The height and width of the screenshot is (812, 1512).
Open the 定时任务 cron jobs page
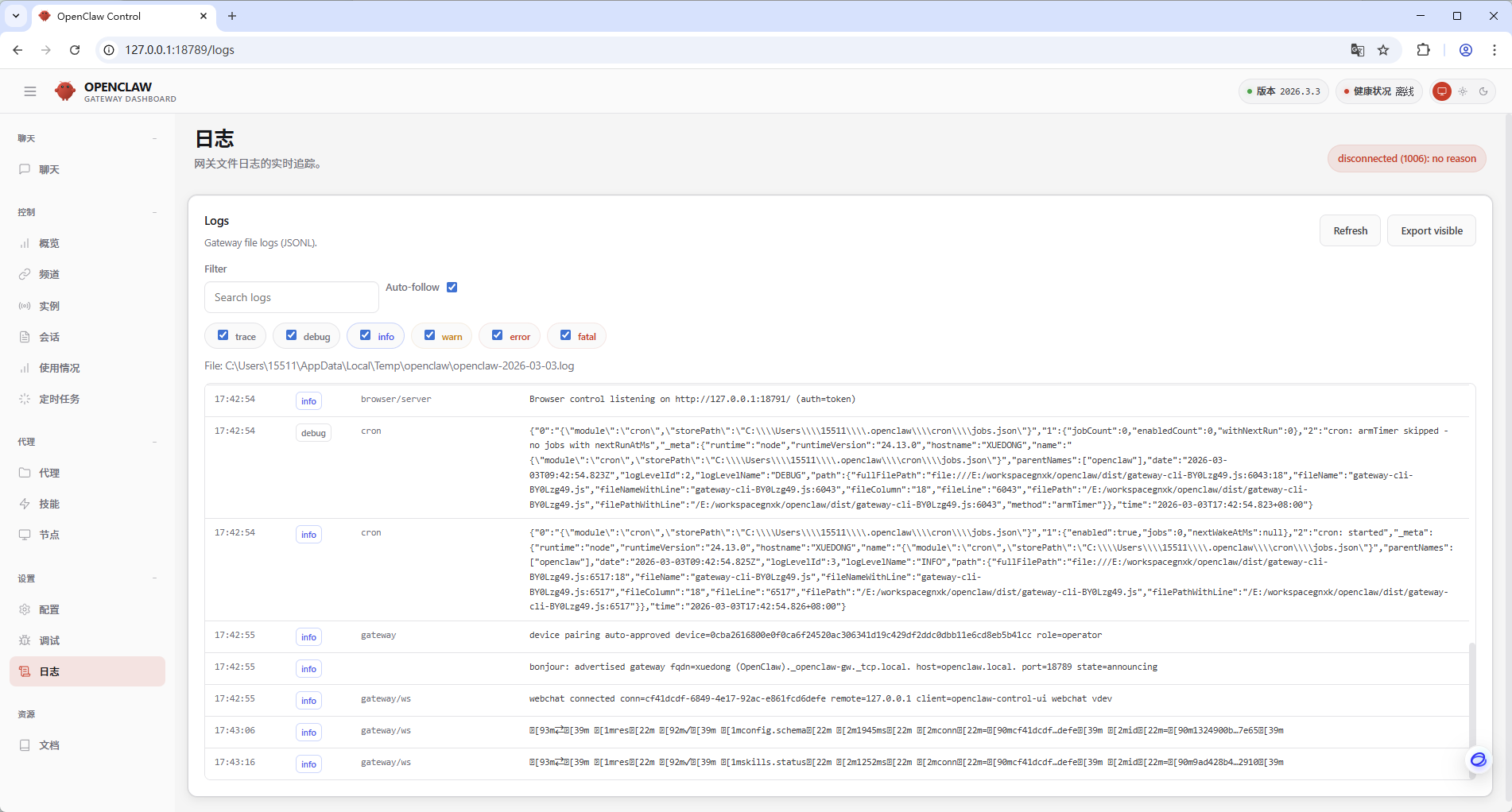pyautogui.click(x=59, y=399)
